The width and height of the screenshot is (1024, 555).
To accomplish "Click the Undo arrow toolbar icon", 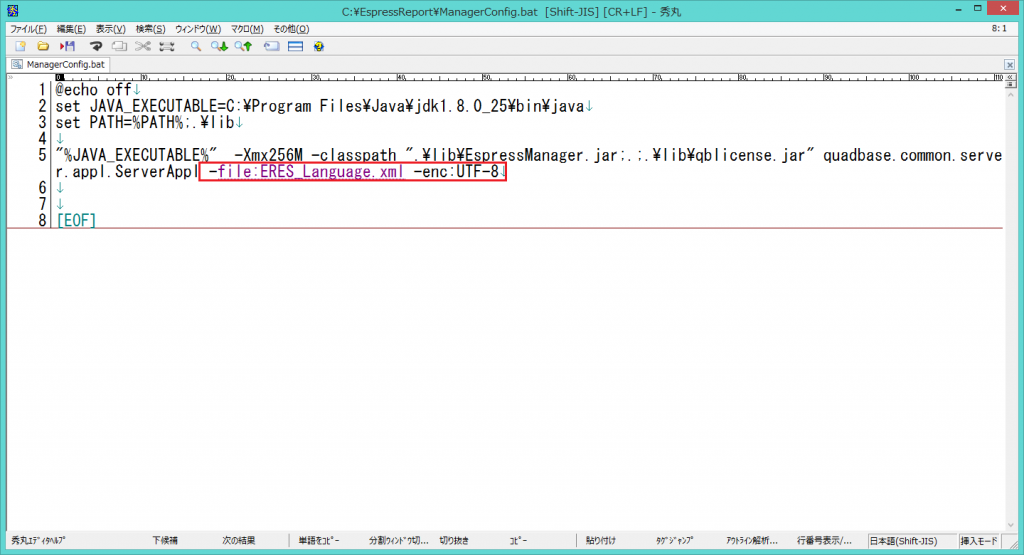I will coord(97,46).
